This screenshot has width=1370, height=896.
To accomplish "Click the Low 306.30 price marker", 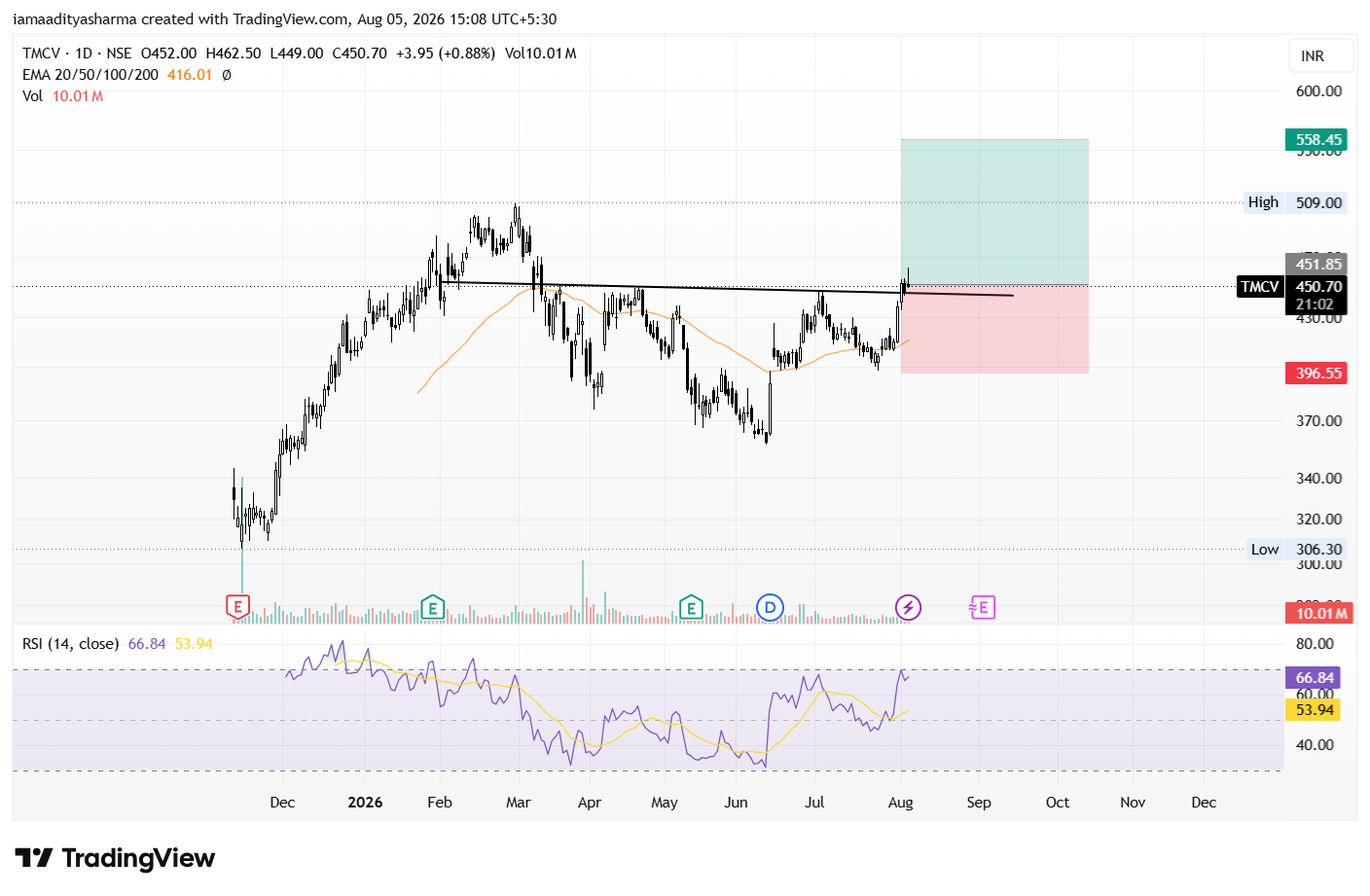I will pos(1297,550).
